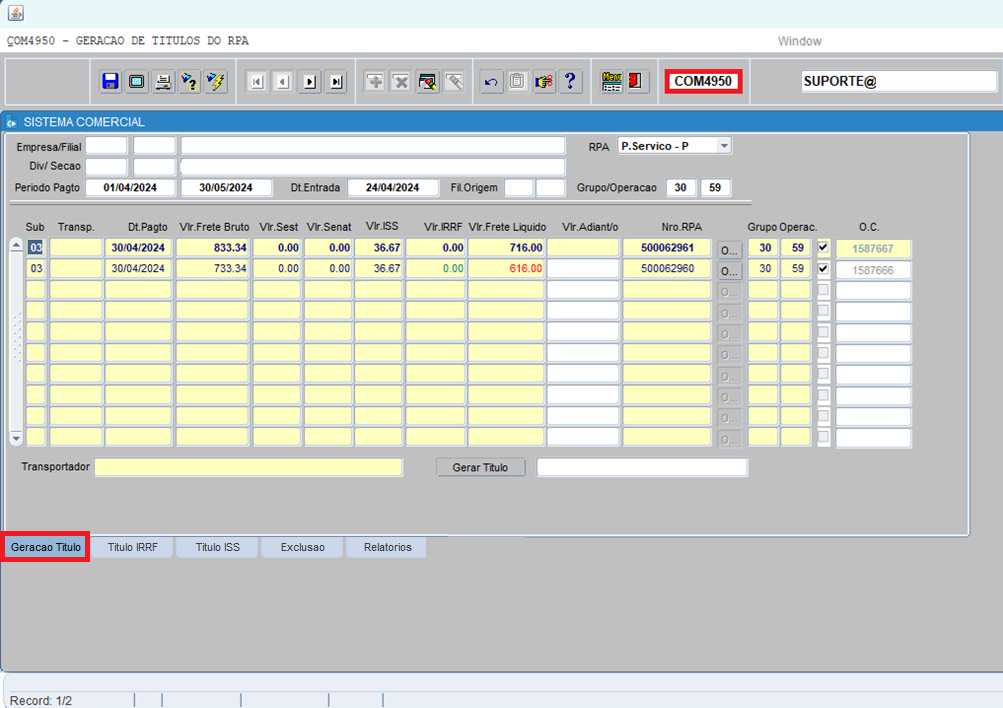Image resolution: width=1003 pixels, height=708 pixels.
Task: Click the Delete Record X icon
Action: point(401,82)
